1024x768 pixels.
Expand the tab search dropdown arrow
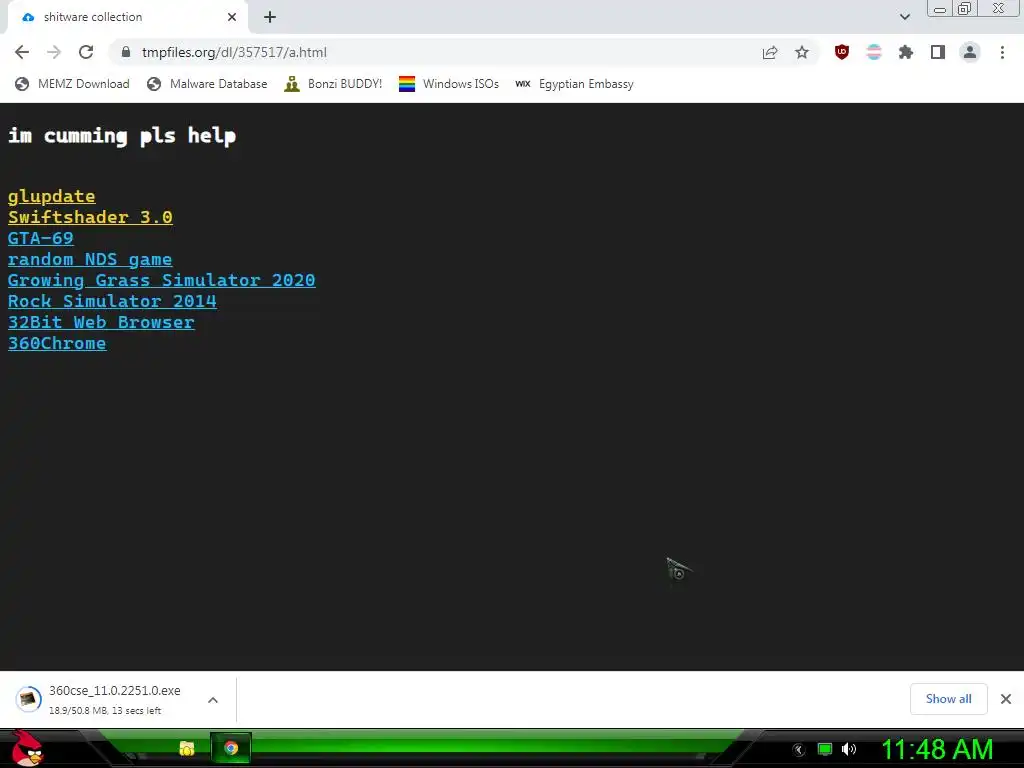point(904,17)
